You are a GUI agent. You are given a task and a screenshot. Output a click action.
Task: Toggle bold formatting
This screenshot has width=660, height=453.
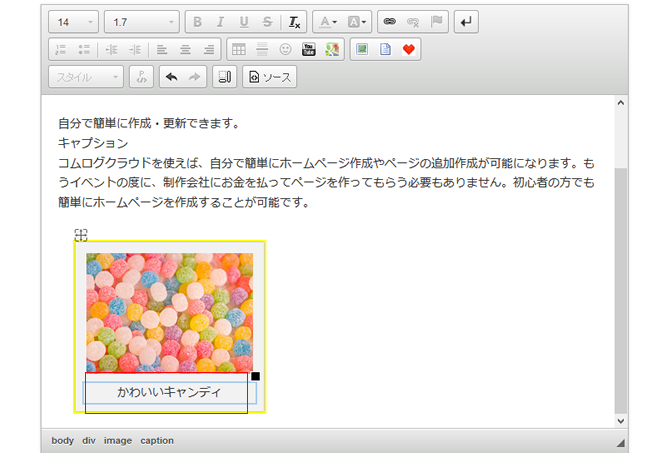197,21
